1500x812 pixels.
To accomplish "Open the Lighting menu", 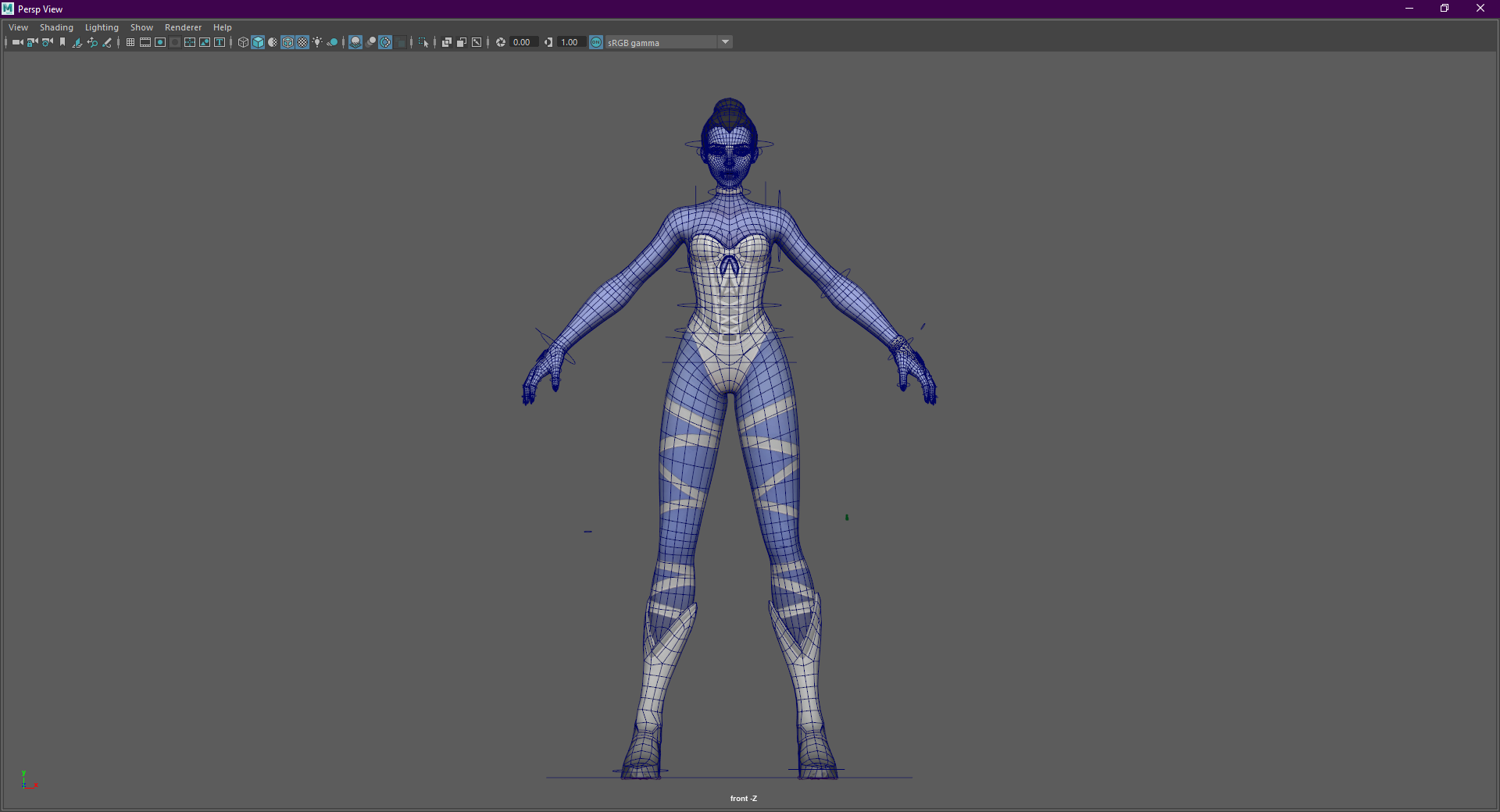I will (102, 27).
